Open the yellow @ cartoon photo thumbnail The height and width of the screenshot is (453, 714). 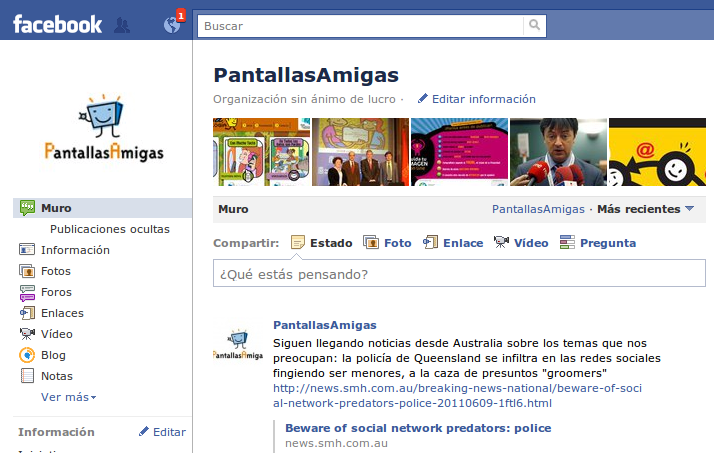coord(658,152)
